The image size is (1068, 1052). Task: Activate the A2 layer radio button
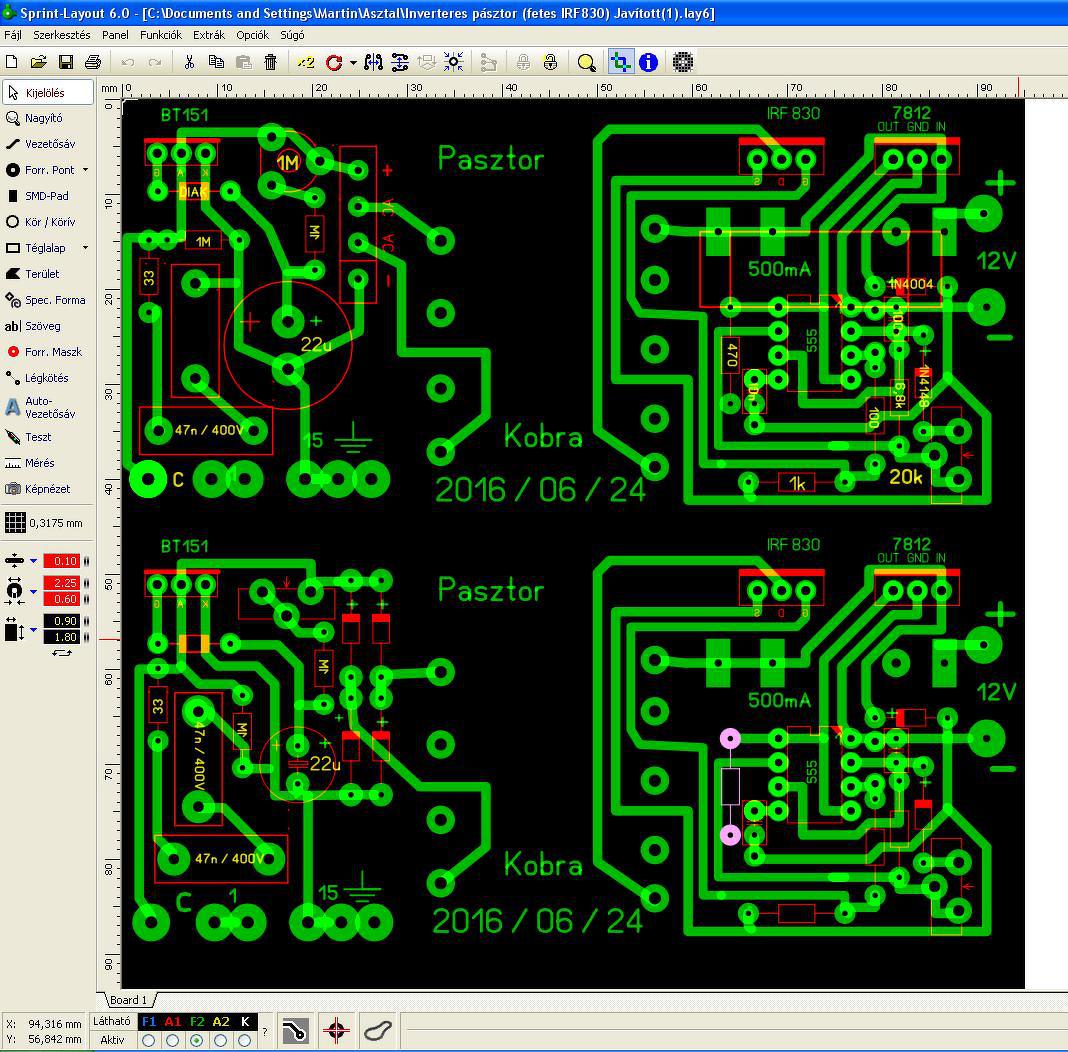[x=221, y=1040]
